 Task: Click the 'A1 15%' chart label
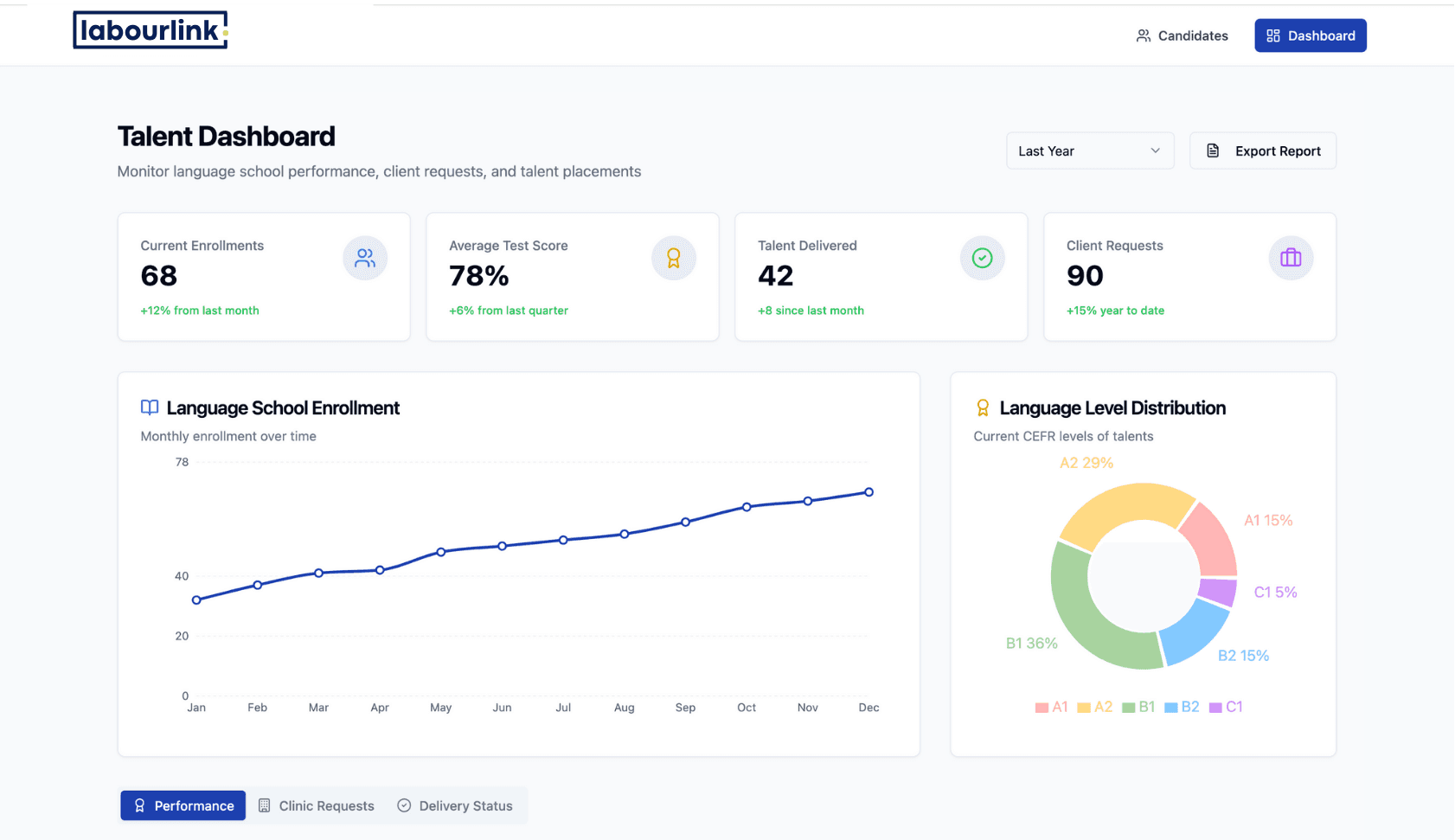[x=1268, y=521]
